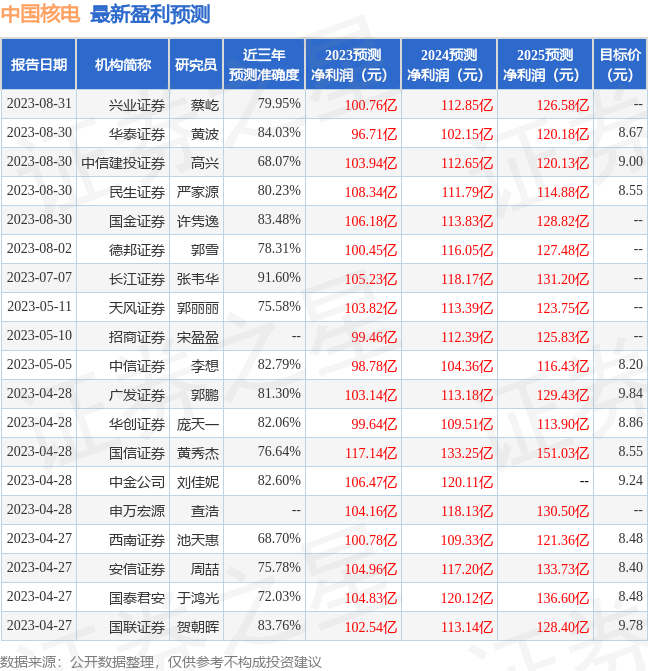
Task: Click target price 9.00
Action: click(630, 162)
